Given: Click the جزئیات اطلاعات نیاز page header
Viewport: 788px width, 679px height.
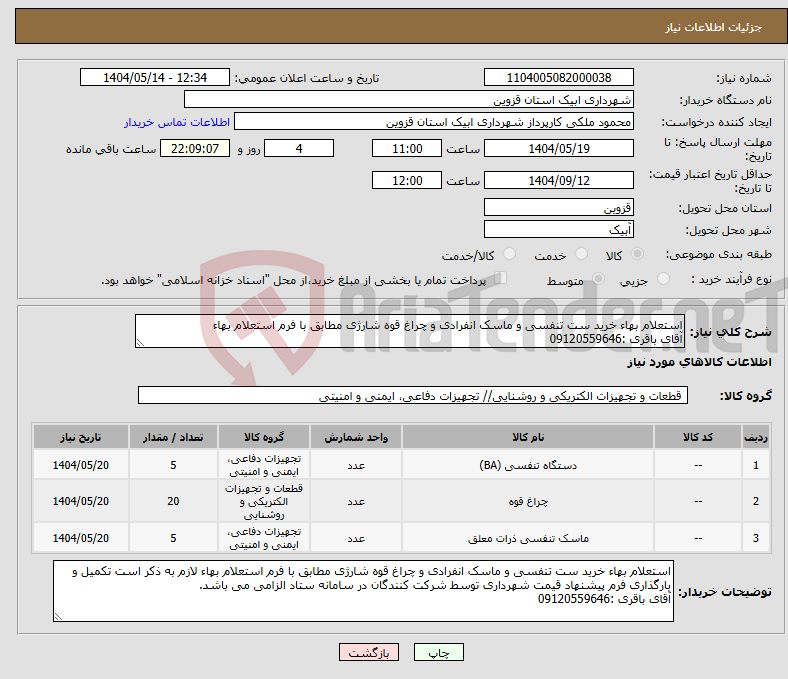Looking at the screenshot, I should point(714,27).
